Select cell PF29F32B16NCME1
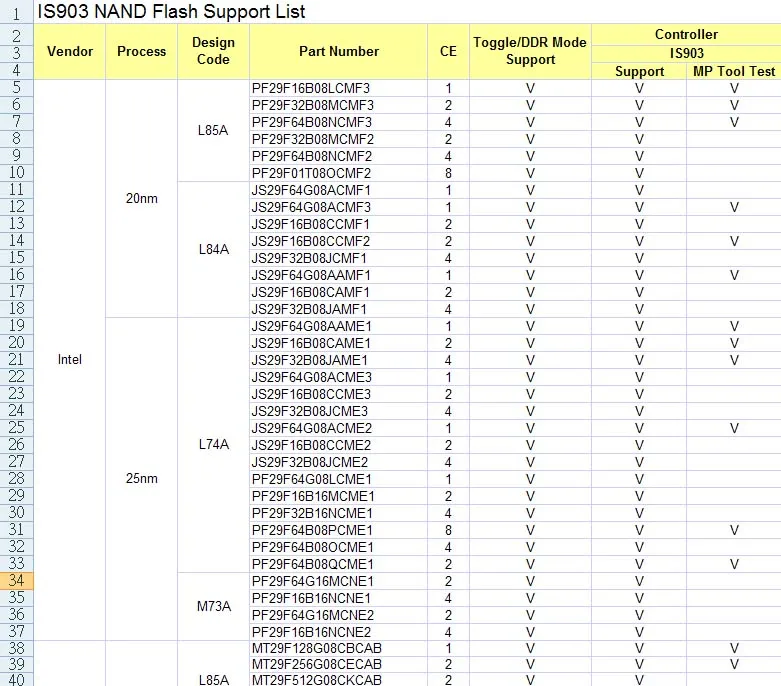The width and height of the screenshot is (781, 686). click(x=338, y=513)
